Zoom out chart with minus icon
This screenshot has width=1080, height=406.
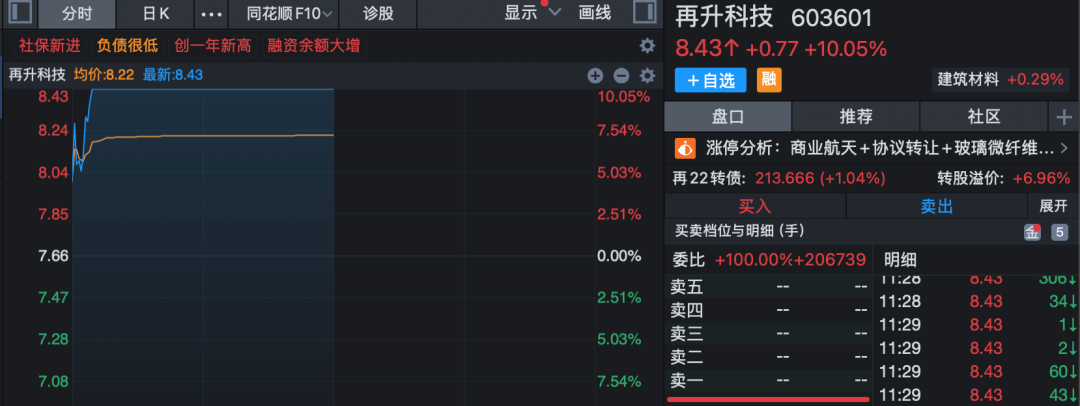[621, 76]
